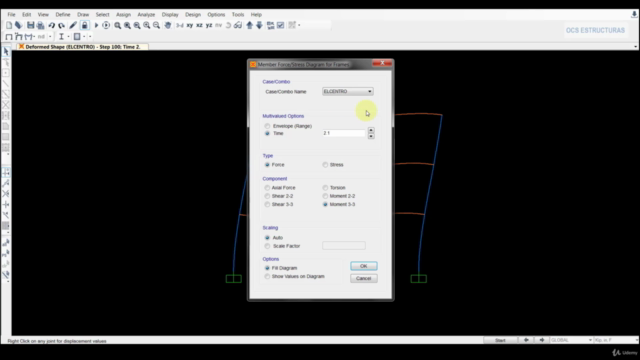Decrease Time value with down stepper
Viewport: 640px width, 360px height.
371,136
